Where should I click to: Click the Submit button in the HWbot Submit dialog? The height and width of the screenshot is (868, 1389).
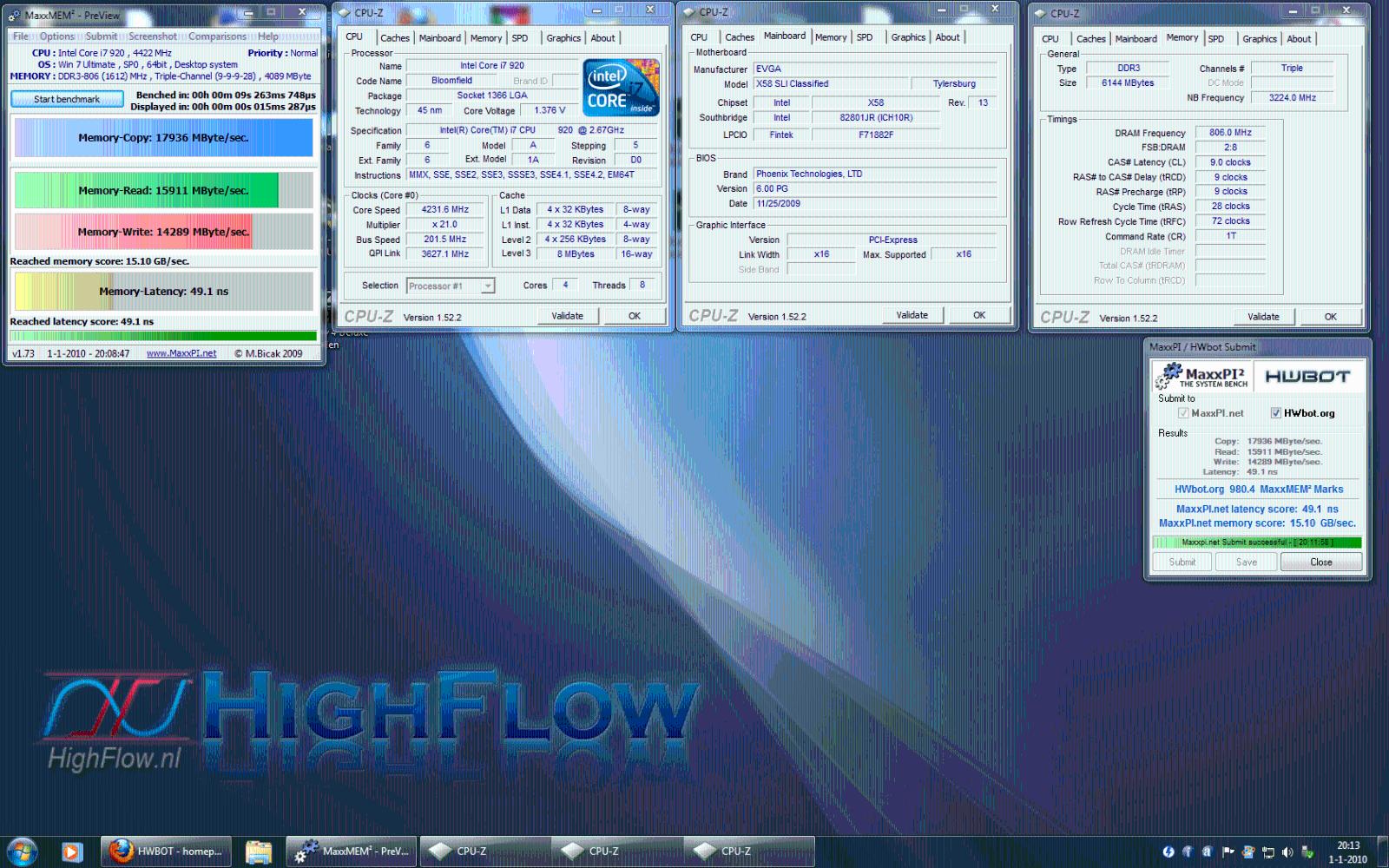(1182, 562)
